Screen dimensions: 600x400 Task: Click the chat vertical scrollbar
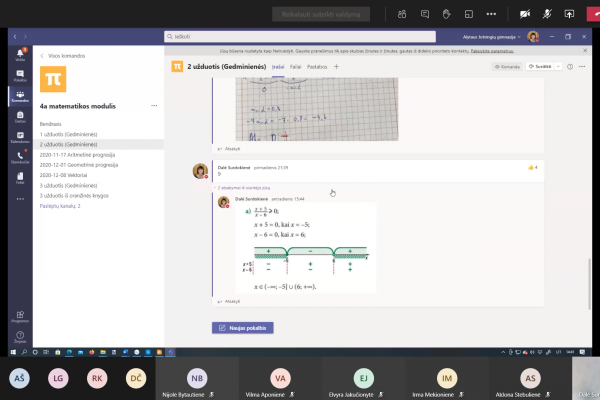tap(589, 283)
